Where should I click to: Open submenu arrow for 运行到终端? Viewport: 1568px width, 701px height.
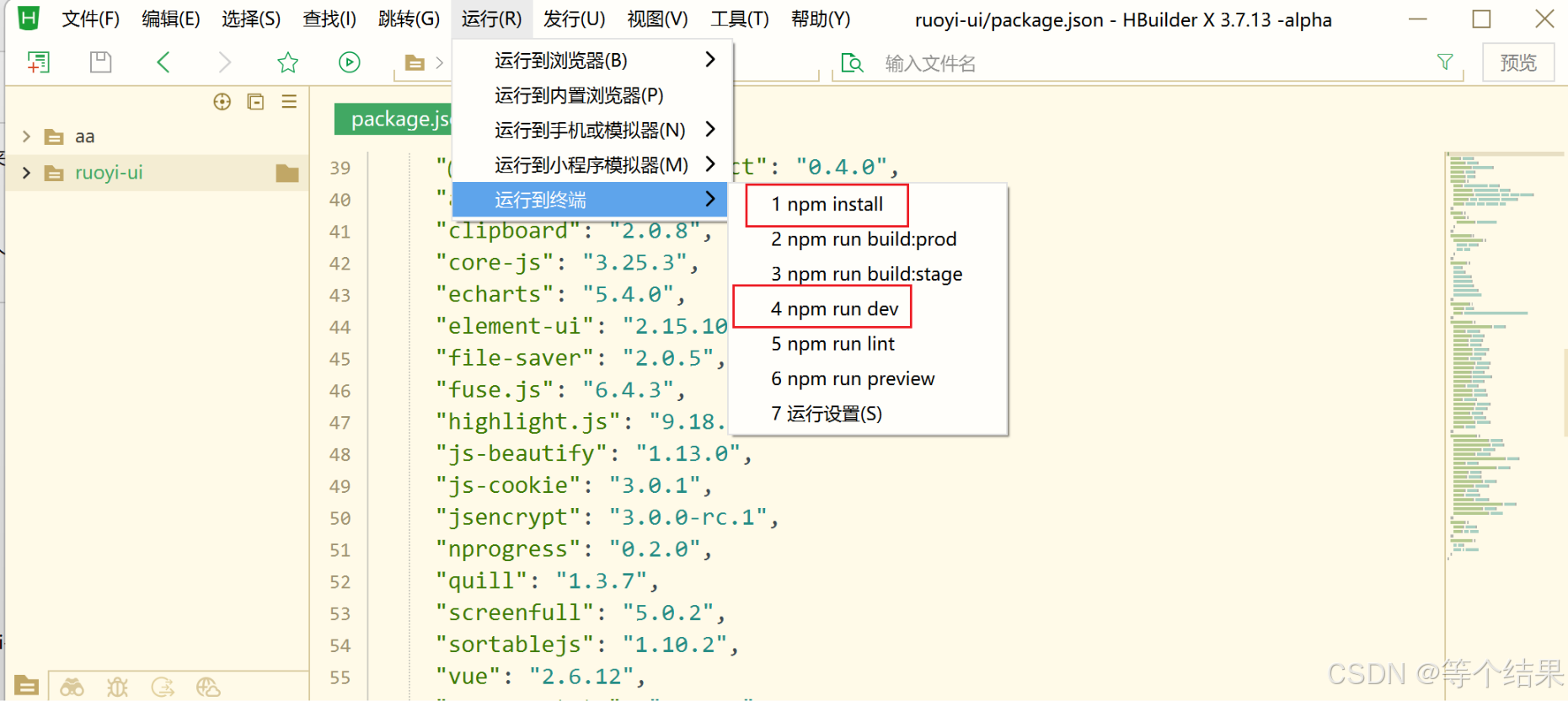point(710,199)
